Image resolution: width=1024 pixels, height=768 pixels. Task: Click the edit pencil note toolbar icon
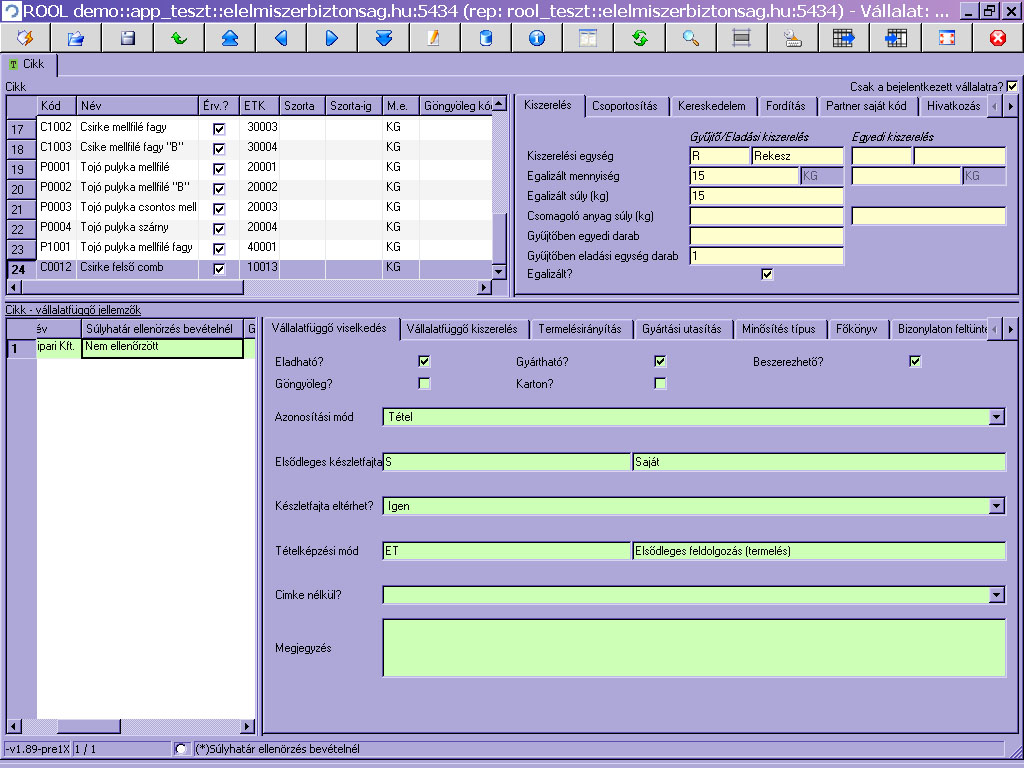pyautogui.click(x=434, y=38)
